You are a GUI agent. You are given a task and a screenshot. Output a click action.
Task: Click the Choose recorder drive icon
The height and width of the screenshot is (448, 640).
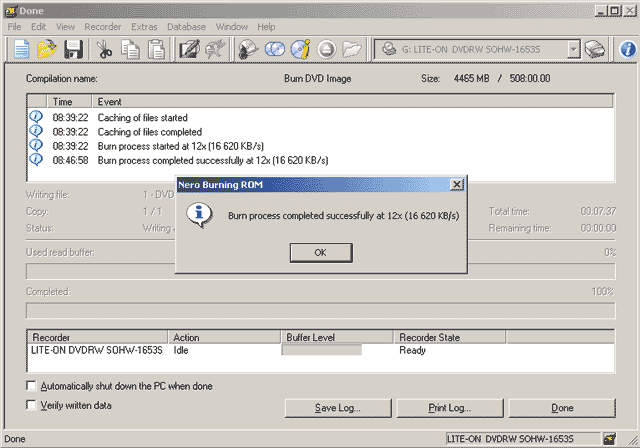595,49
